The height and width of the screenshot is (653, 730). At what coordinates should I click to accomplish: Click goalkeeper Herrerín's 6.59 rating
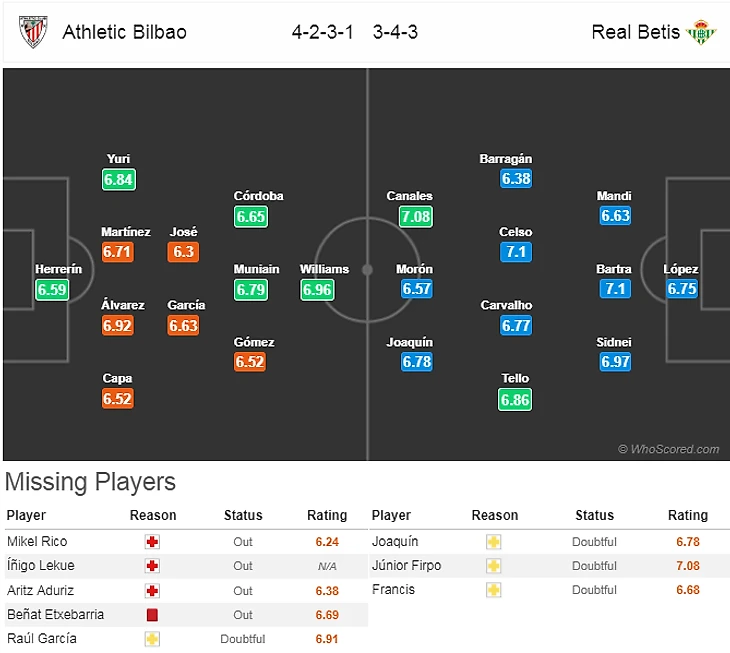click(51, 290)
